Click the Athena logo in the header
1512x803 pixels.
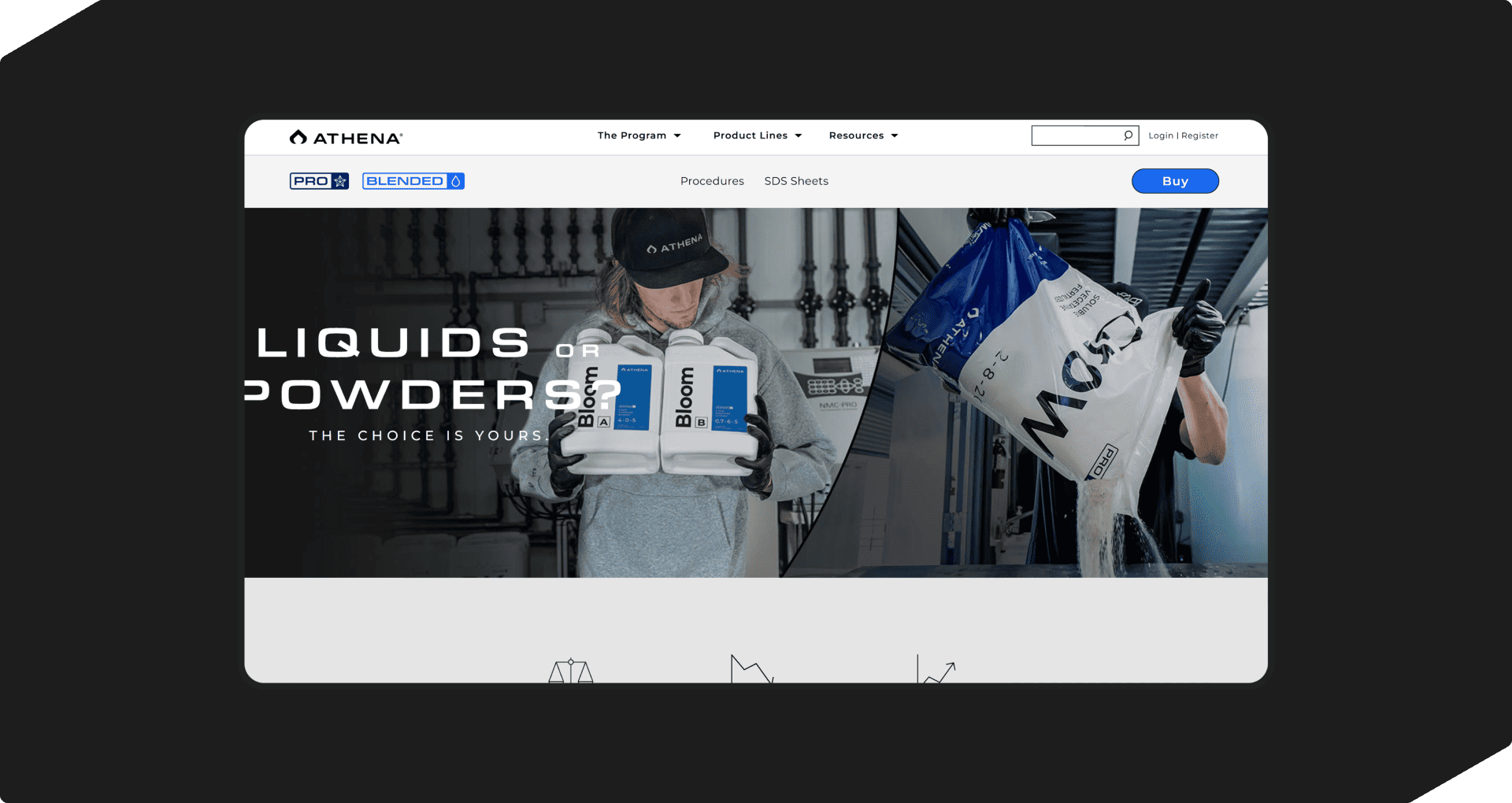pyautogui.click(x=346, y=138)
